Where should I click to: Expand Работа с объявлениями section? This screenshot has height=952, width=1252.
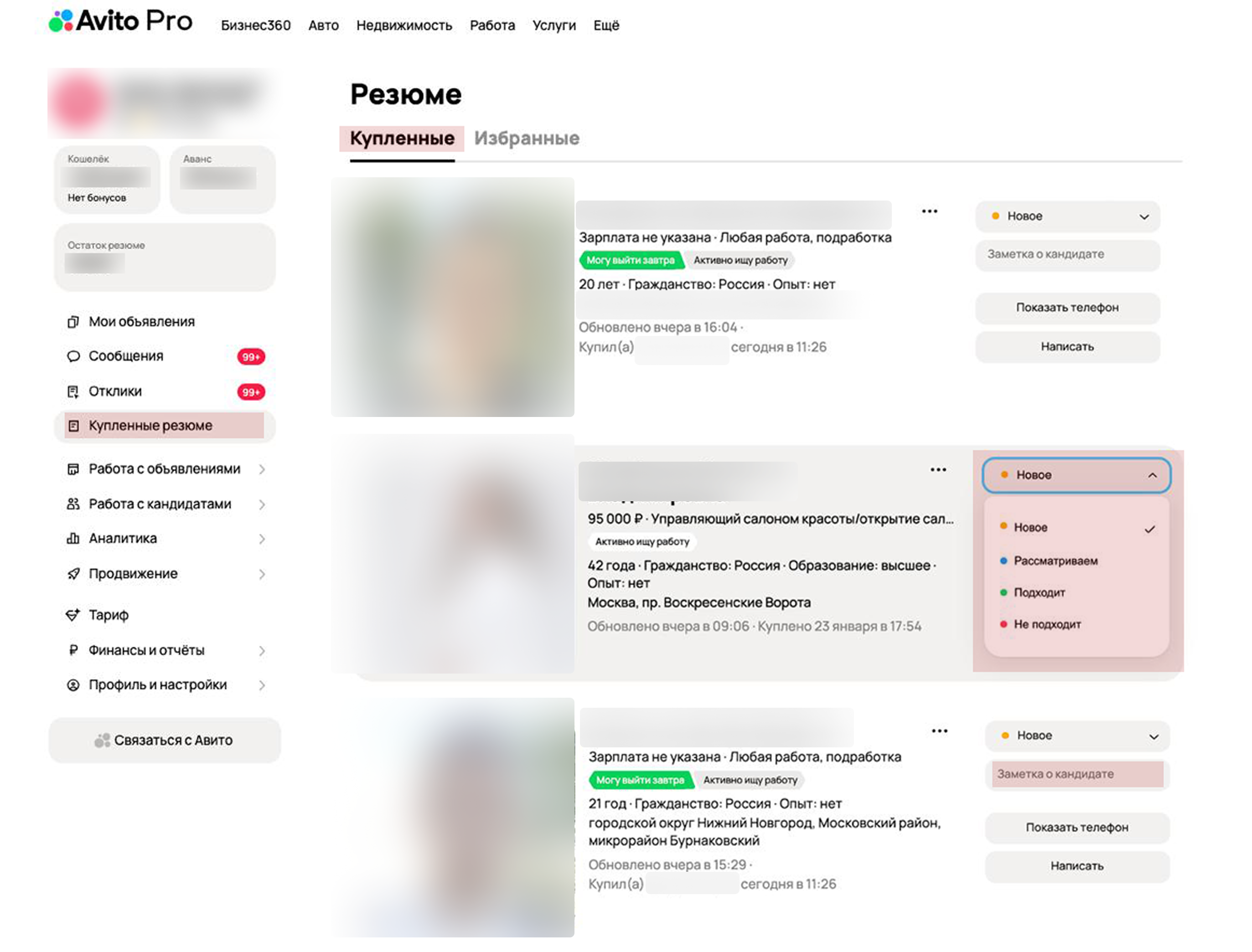pyautogui.click(x=164, y=469)
